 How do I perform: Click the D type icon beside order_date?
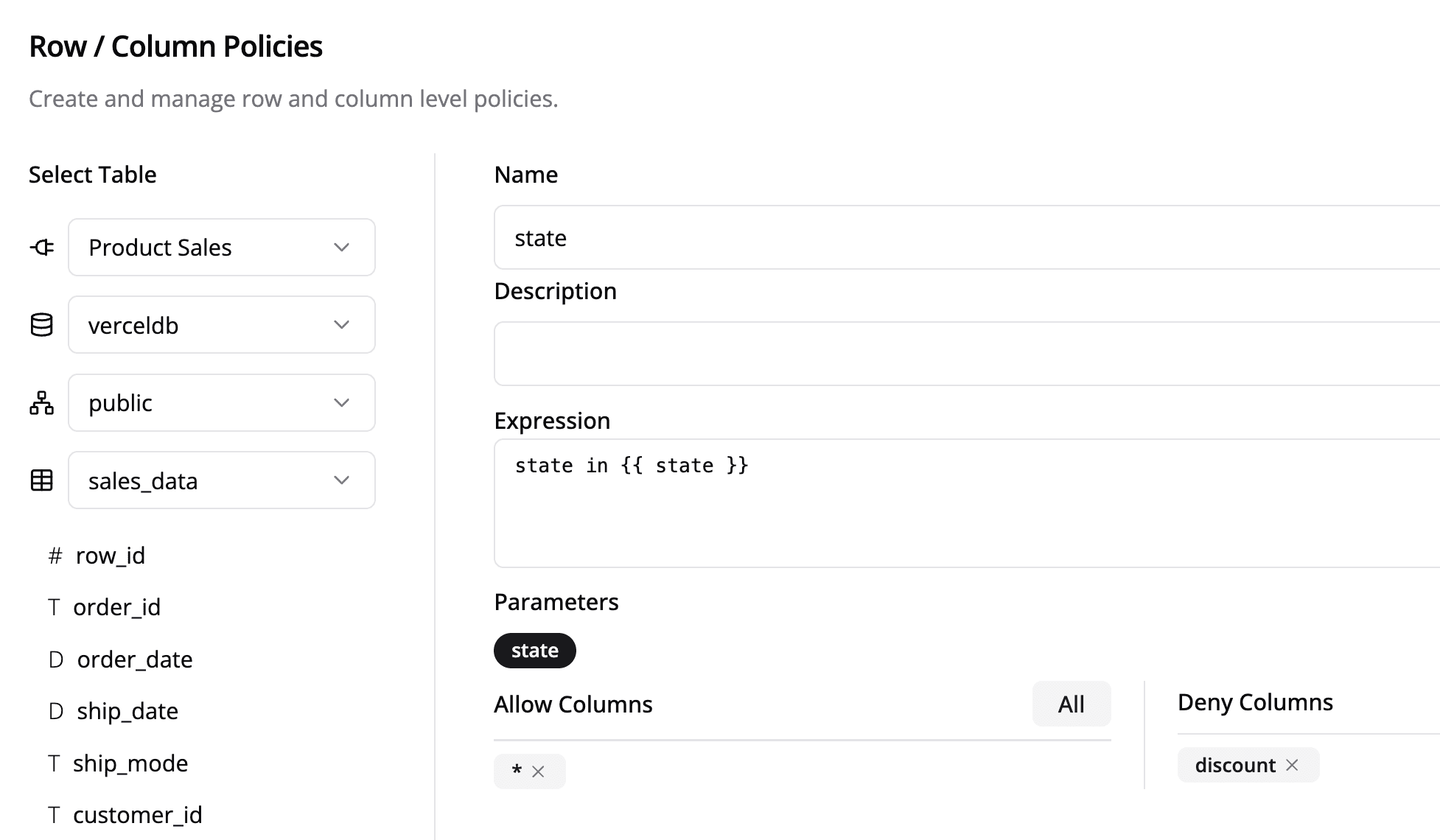tap(55, 659)
